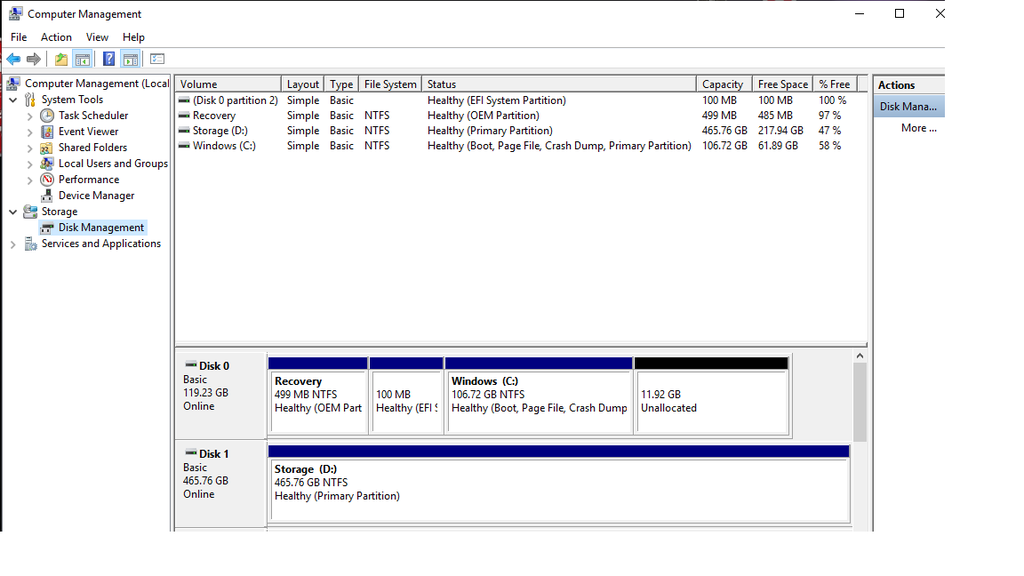
Task: Click the scroll up arrow in disk view
Action: pyautogui.click(x=860, y=356)
